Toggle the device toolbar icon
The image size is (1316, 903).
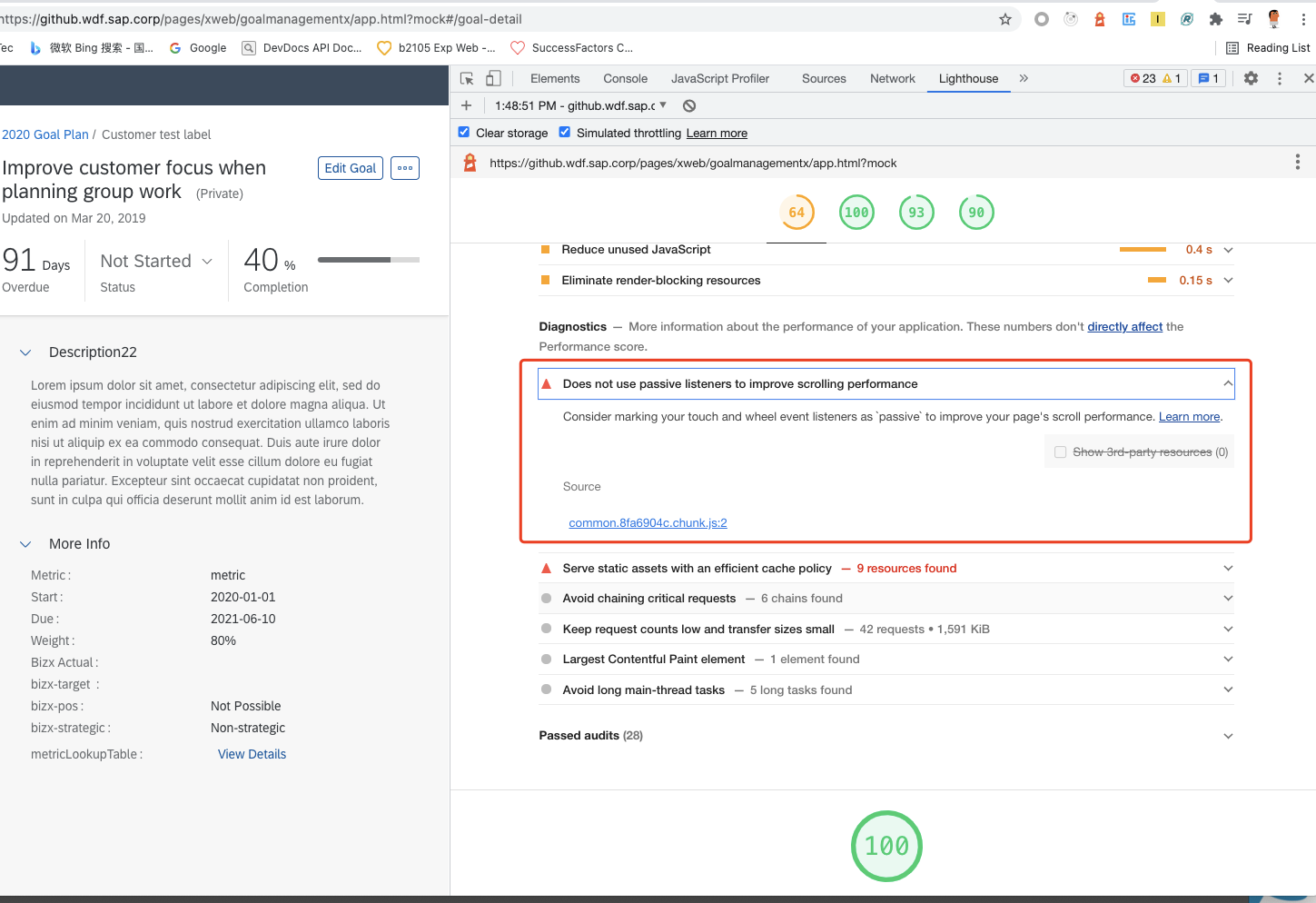coord(493,78)
